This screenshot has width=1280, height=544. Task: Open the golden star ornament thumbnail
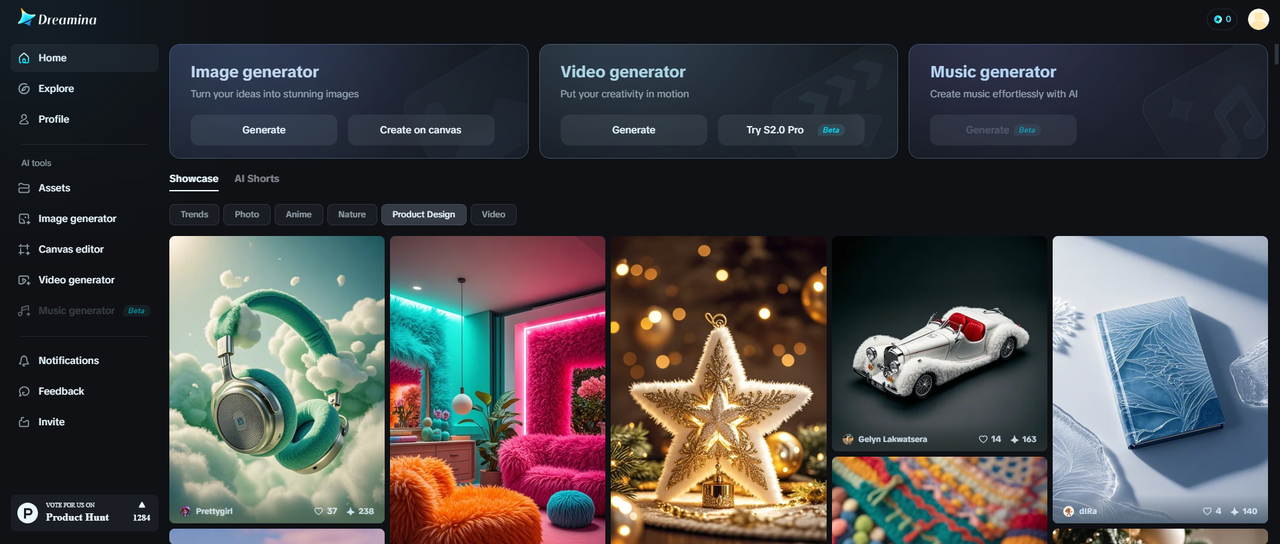(718, 390)
